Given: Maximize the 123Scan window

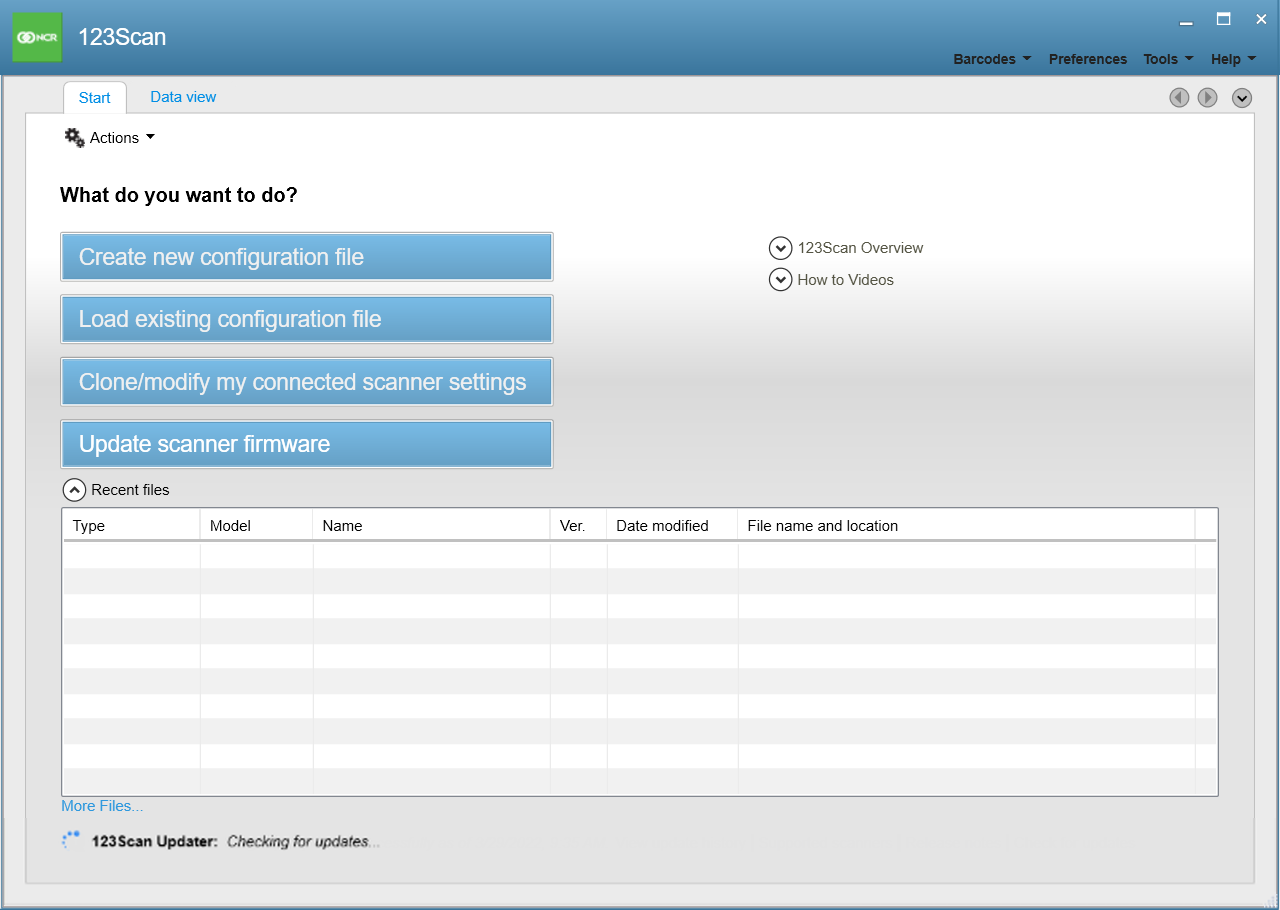Looking at the screenshot, I should pos(1223,19).
